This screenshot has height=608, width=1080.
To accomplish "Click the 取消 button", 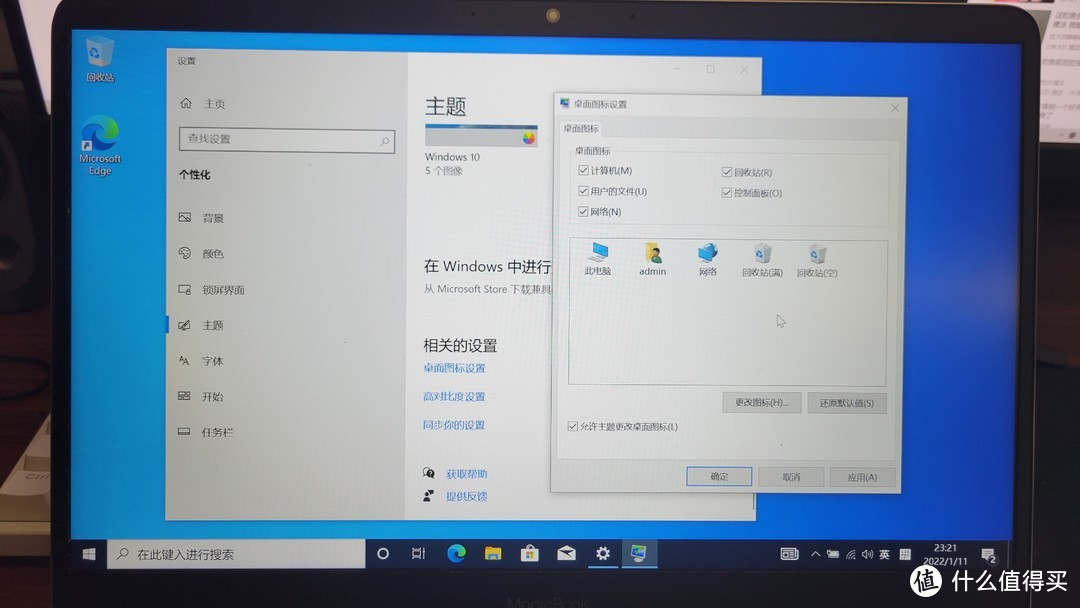I will 791,476.
